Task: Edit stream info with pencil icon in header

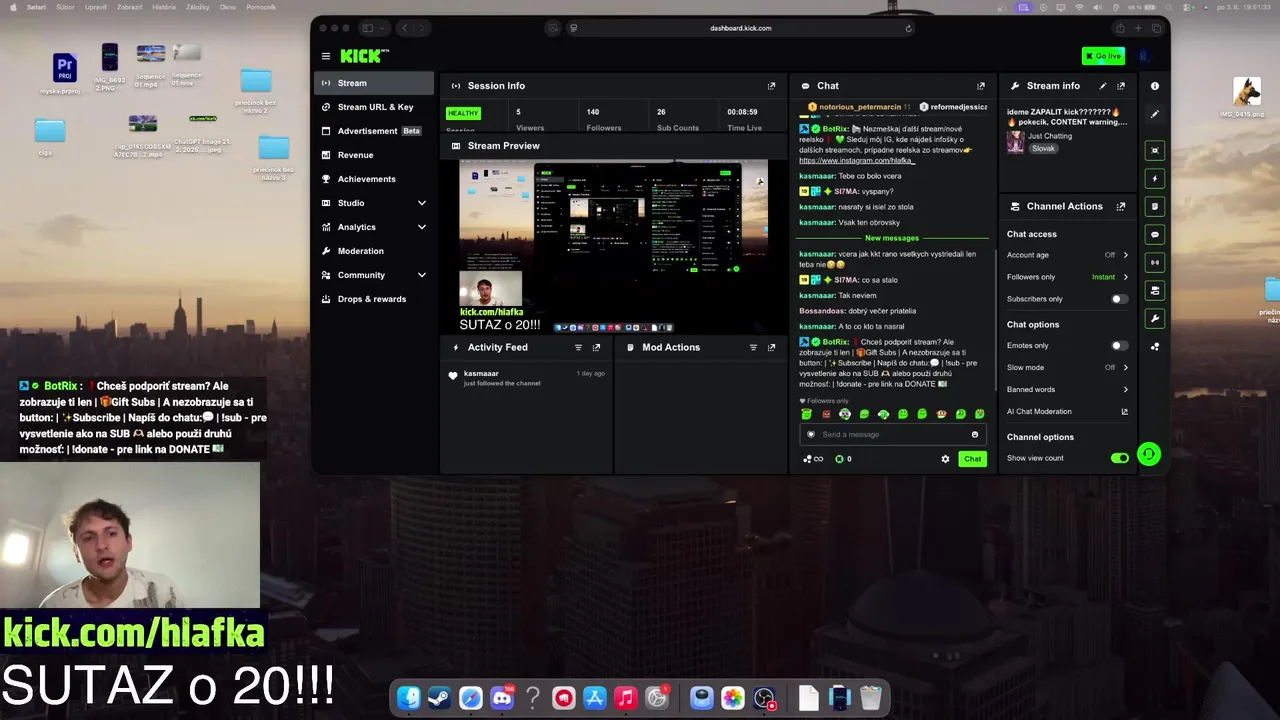Action: pyautogui.click(x=1103, y=86)
